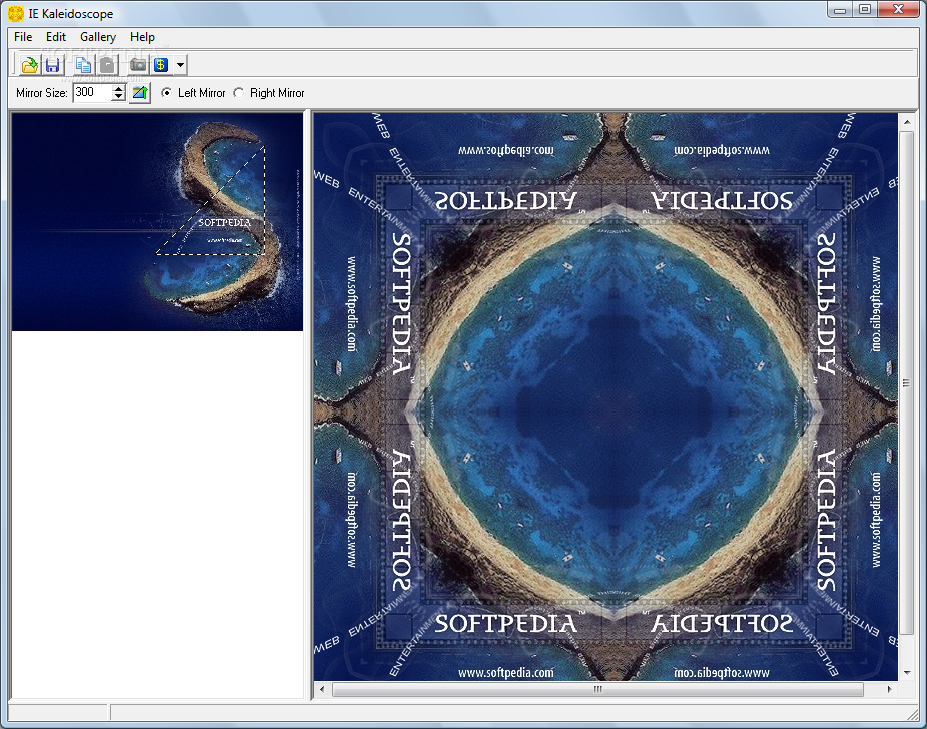Save the kaleidoscope with the floppy icon
Screen dimensions: 927x729
(53, 64)
